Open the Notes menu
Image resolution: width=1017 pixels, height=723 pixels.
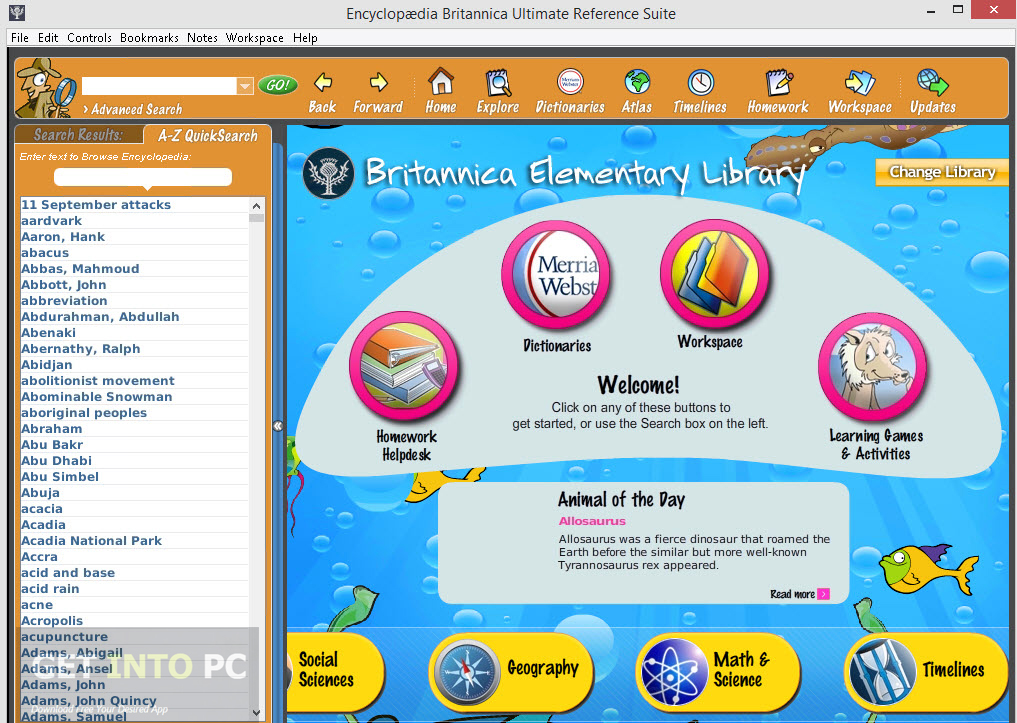202,38
